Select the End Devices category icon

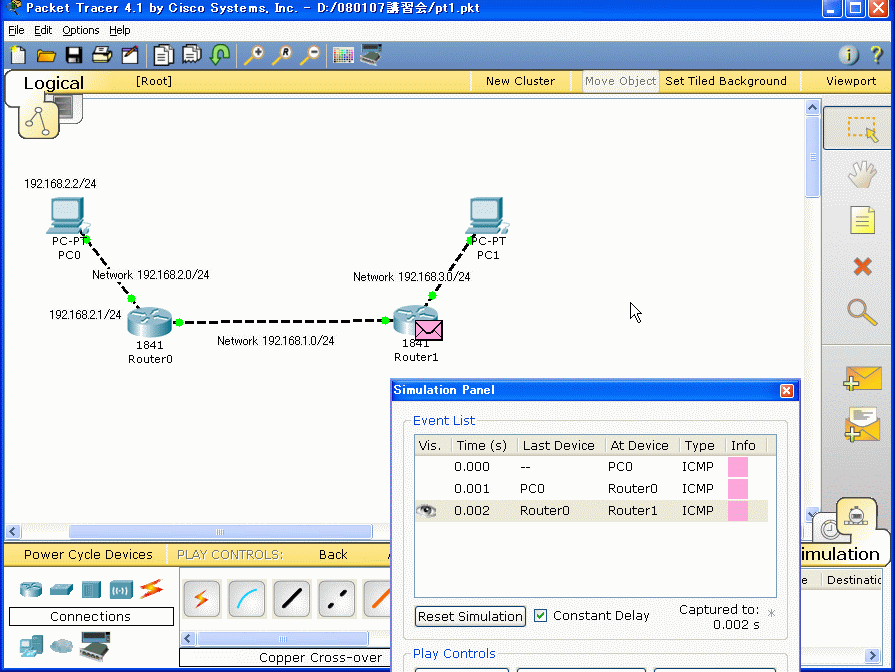coord(31,646)
